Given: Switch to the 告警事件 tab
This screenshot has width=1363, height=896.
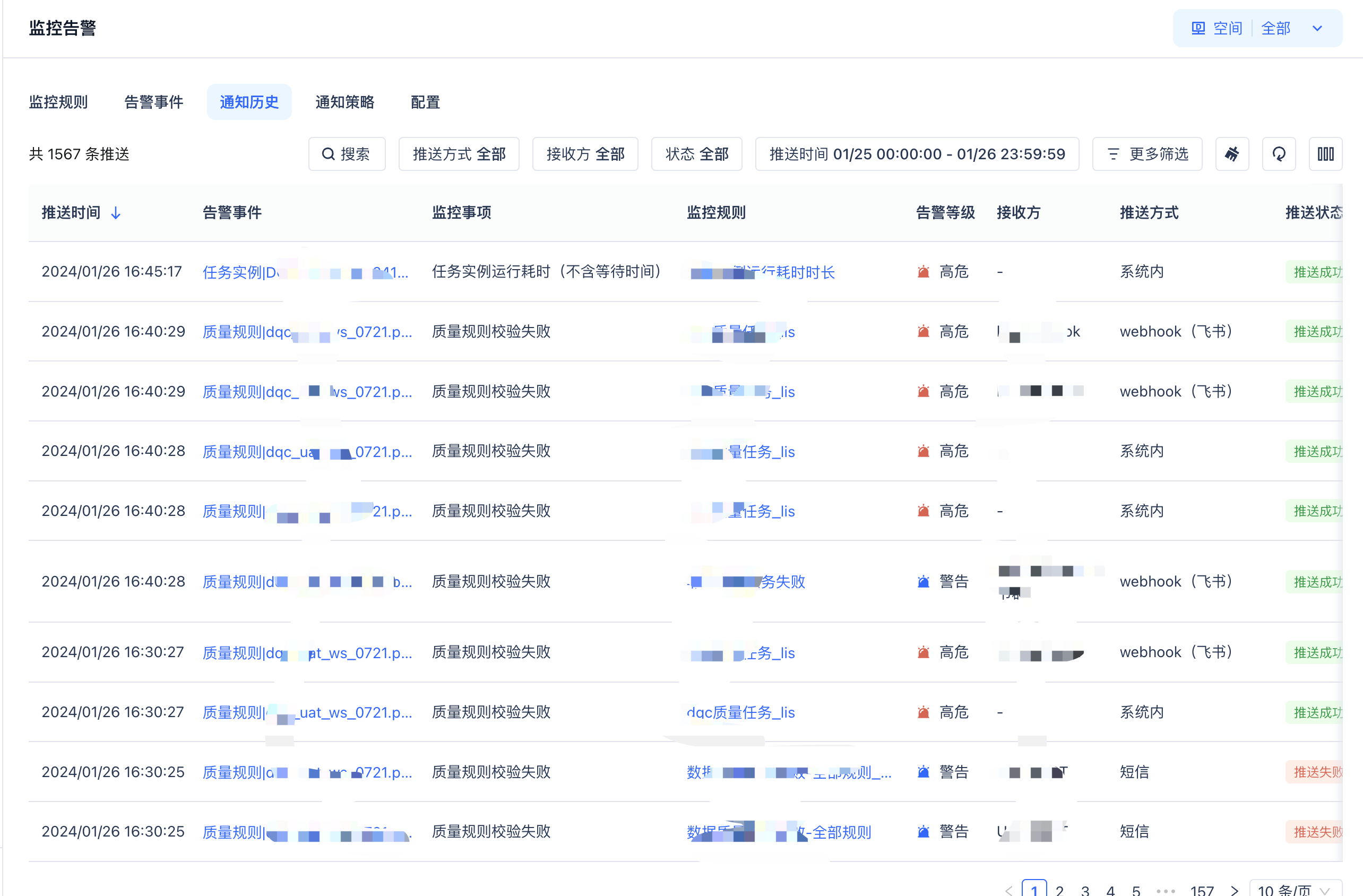Looking at the screenshot, I should [x=153, y=102].
